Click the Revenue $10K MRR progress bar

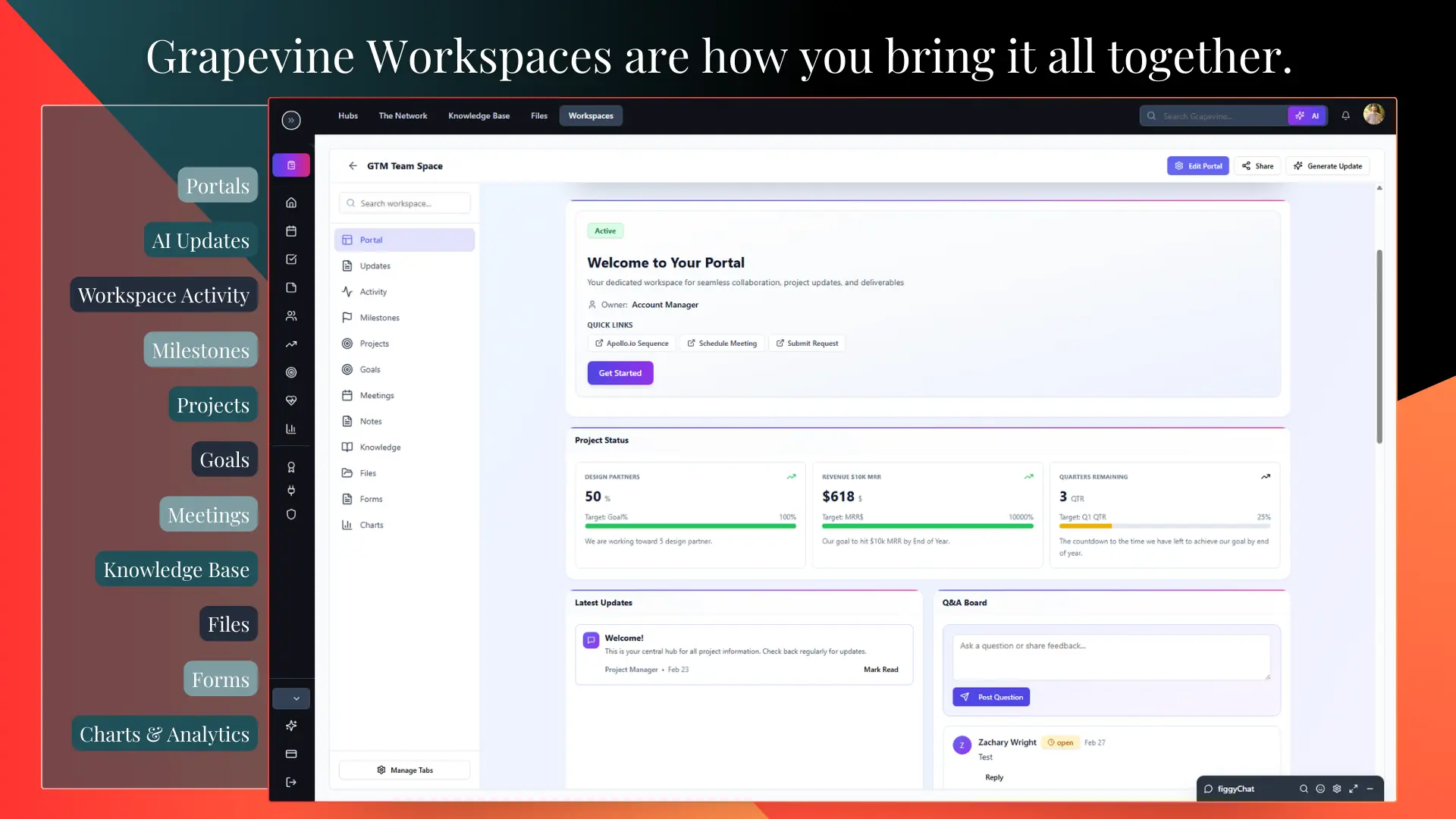pos(927,526)
